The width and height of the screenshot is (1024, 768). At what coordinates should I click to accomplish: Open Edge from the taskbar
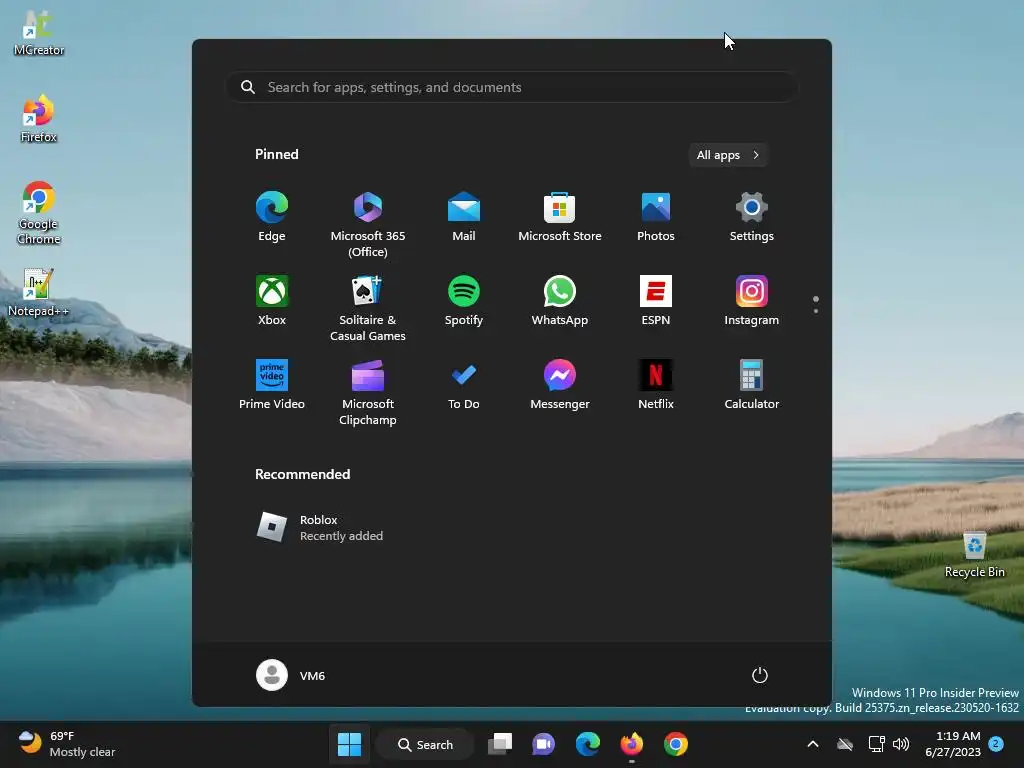click(x=588, y=744)
